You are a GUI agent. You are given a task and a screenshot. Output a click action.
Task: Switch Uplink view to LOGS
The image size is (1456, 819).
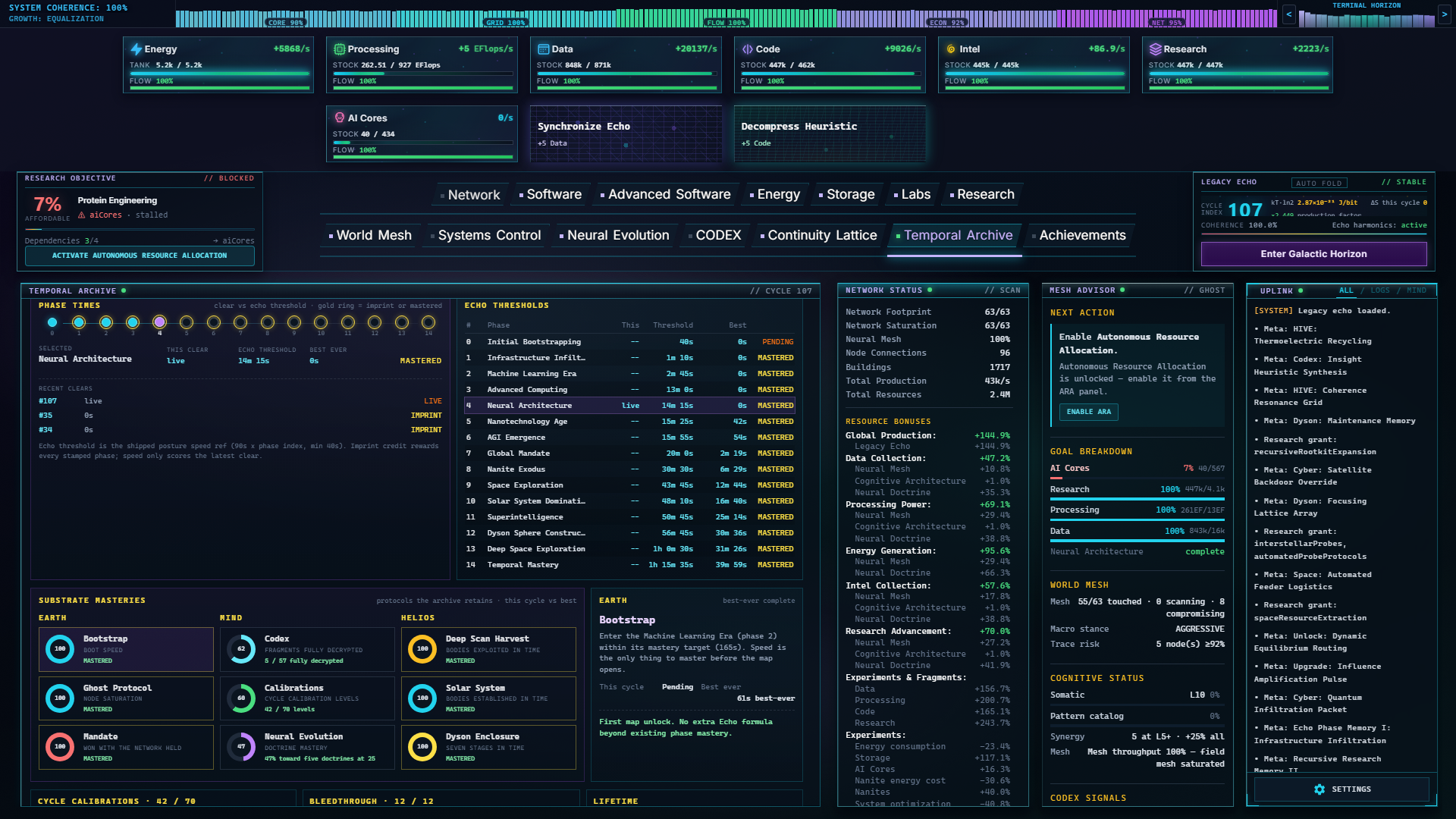click(1380, 290)
